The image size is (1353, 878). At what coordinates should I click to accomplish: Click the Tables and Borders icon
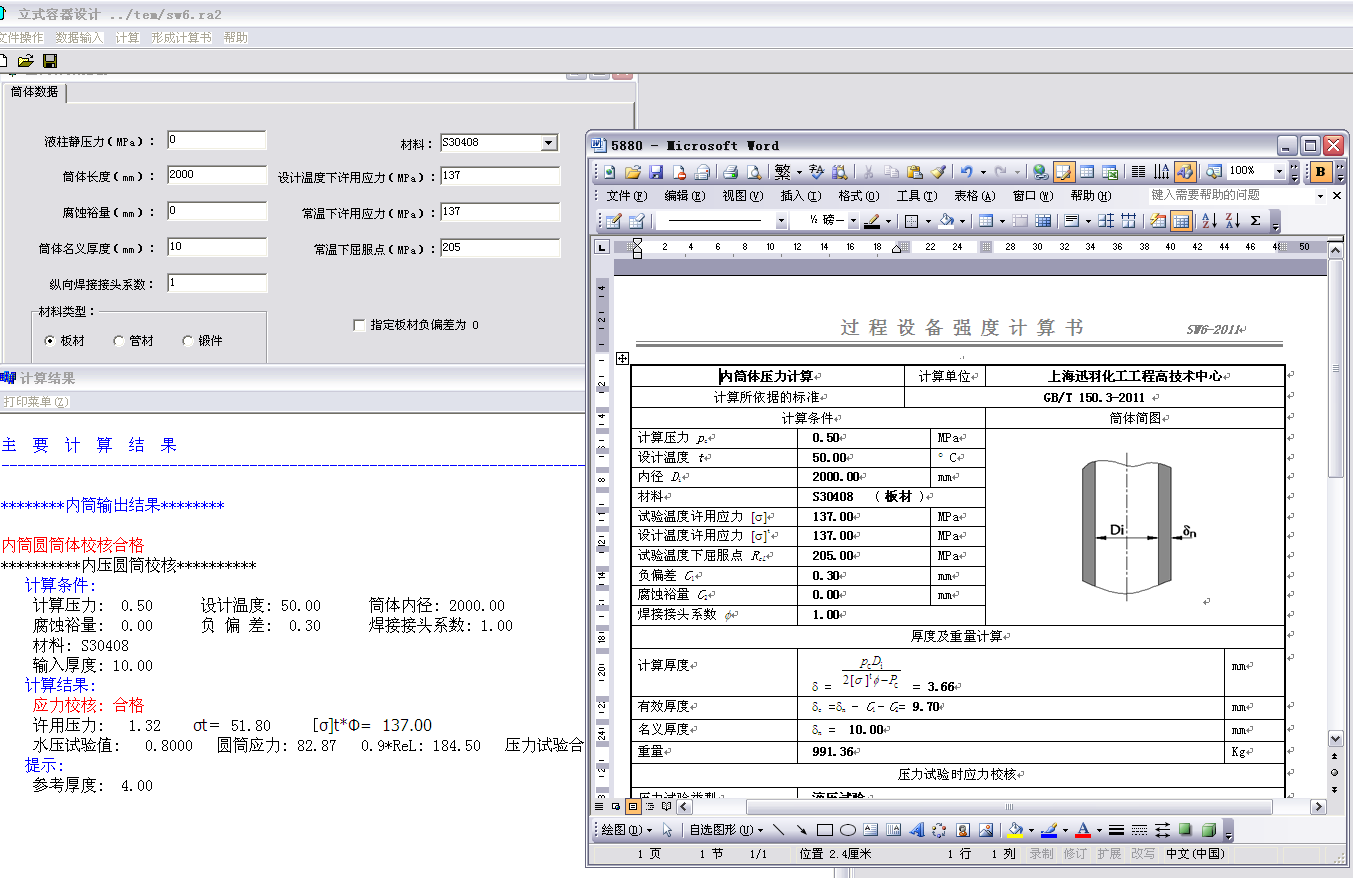pyautogui.click(x=1063, y=171)
